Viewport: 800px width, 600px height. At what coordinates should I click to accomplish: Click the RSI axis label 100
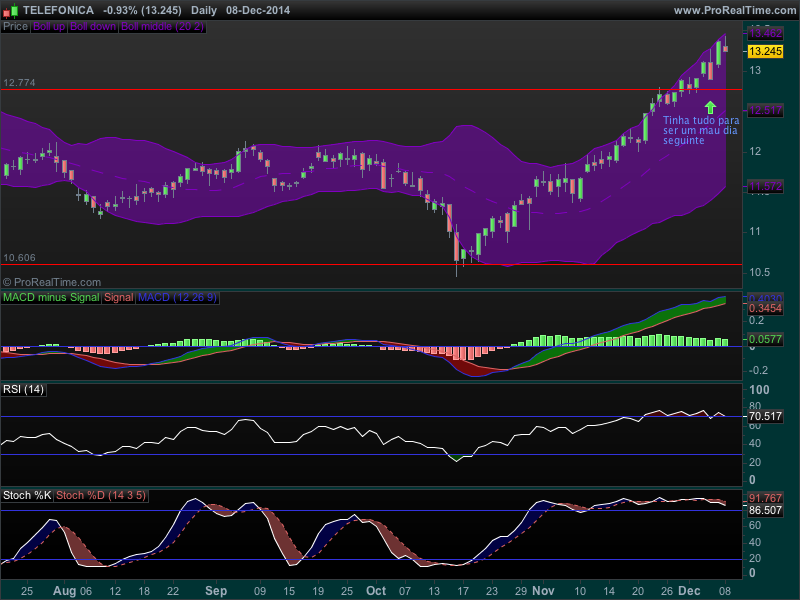pos(759,390)
